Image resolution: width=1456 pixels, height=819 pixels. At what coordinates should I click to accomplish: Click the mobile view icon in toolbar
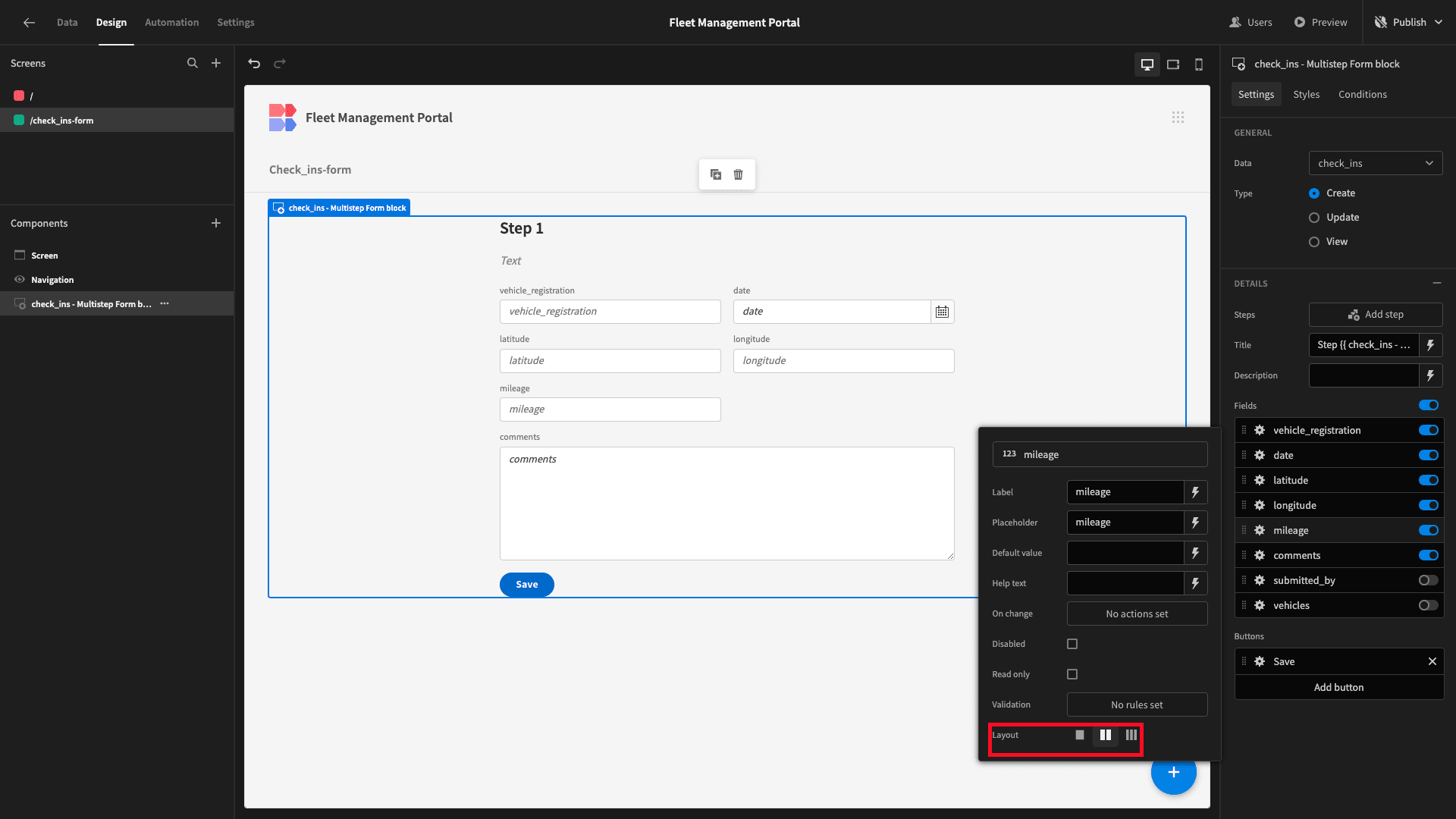[x=1199, y=63]
